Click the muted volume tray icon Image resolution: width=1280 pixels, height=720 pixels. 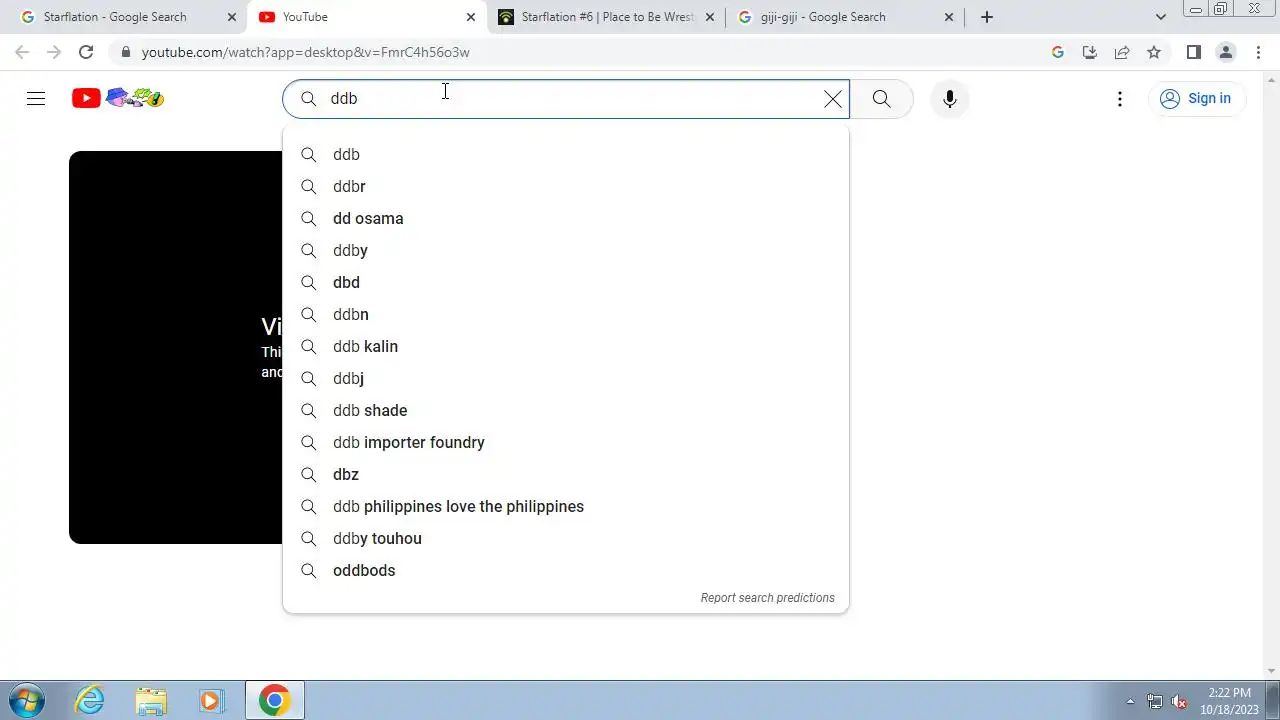(1180, 701)
